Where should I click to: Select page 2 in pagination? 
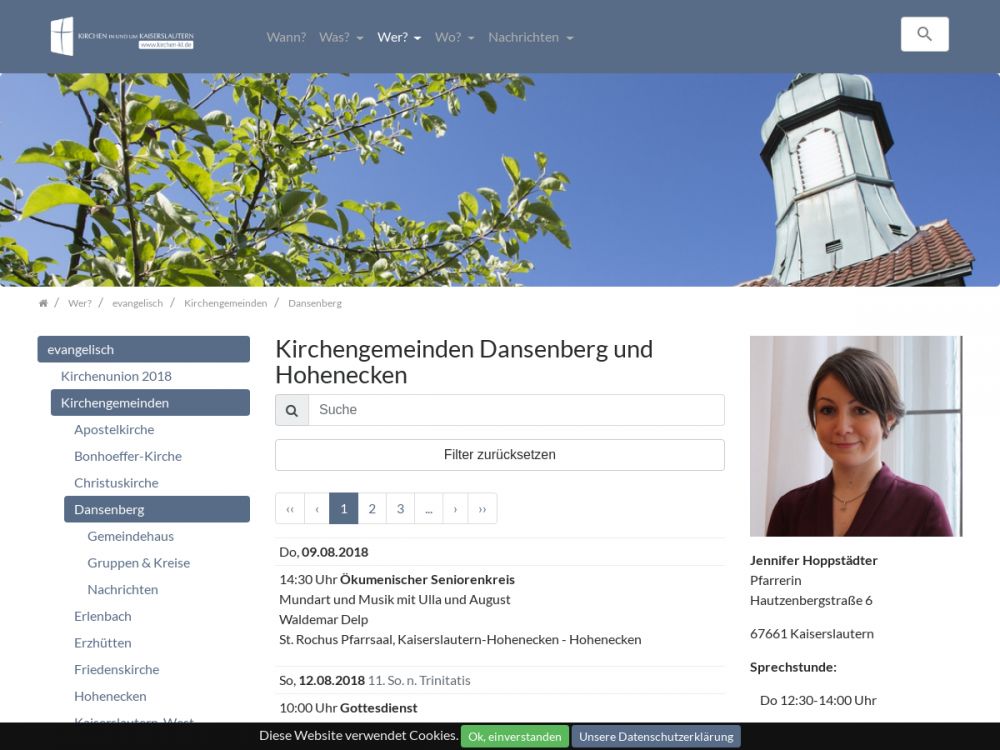[372, 509]
